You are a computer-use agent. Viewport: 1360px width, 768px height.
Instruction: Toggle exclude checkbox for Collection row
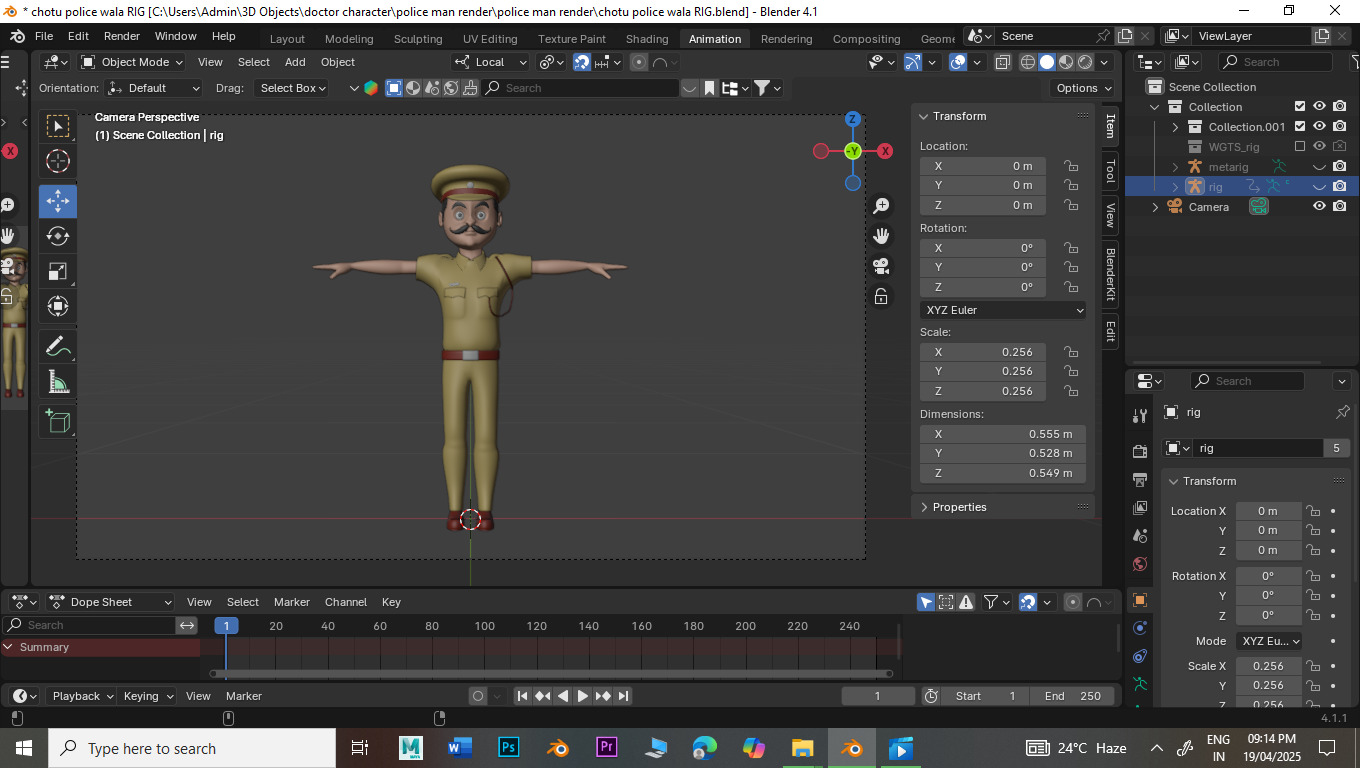pyautogui.click(x=1300, y=106)
